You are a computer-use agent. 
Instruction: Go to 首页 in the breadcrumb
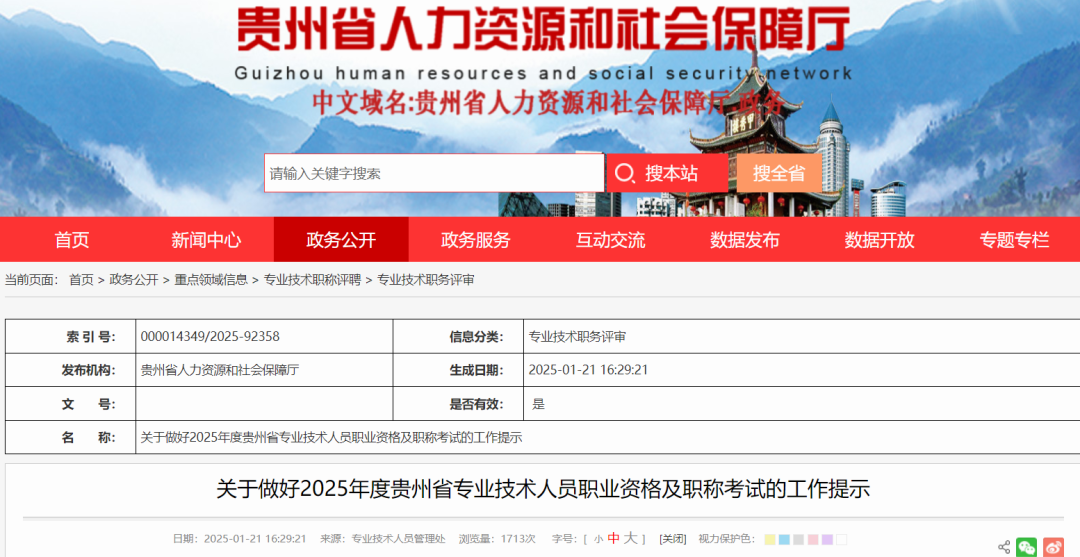(81, 280)
